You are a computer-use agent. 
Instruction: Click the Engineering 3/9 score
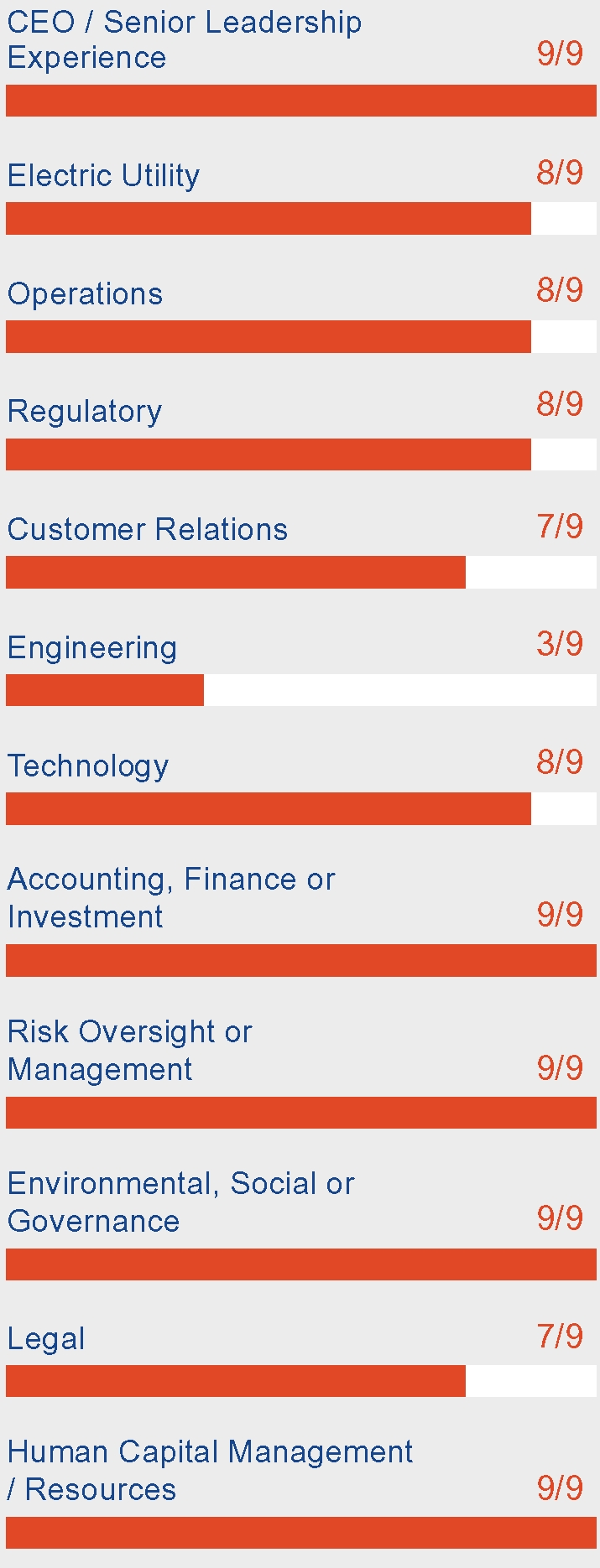click(x=560, y=644)
